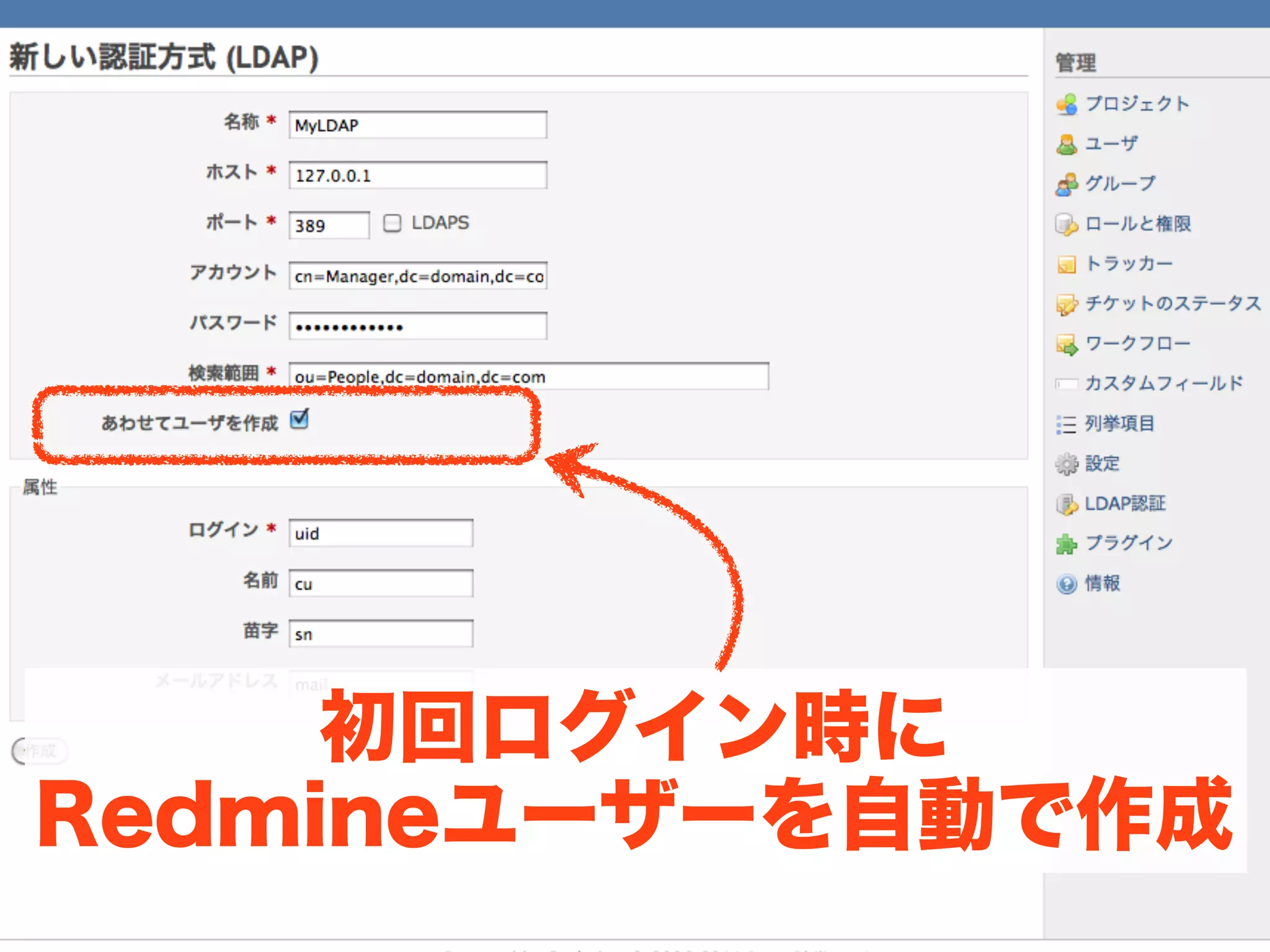
Task: Open the プラグイン link
Action: click(1129, 544)
